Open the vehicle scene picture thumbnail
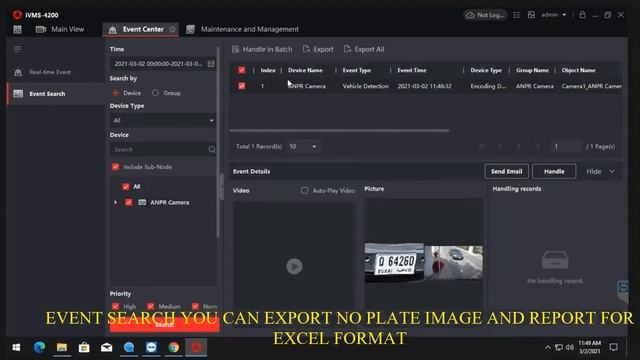 pos(453,262)
